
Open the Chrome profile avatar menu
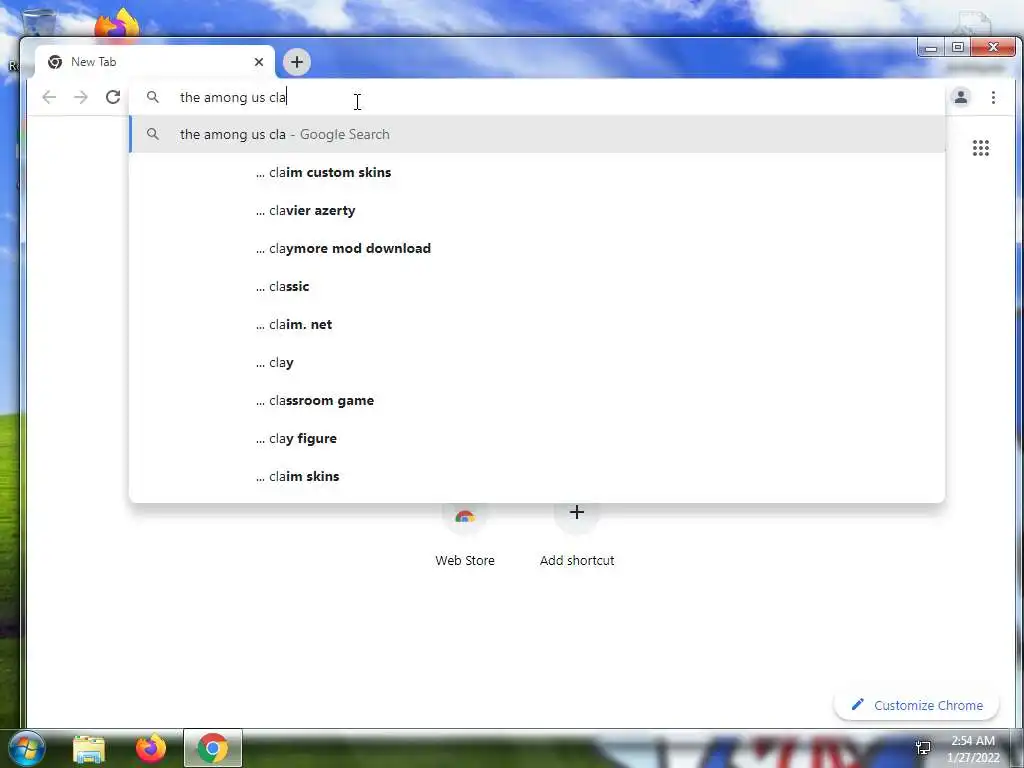coord(961,97)
